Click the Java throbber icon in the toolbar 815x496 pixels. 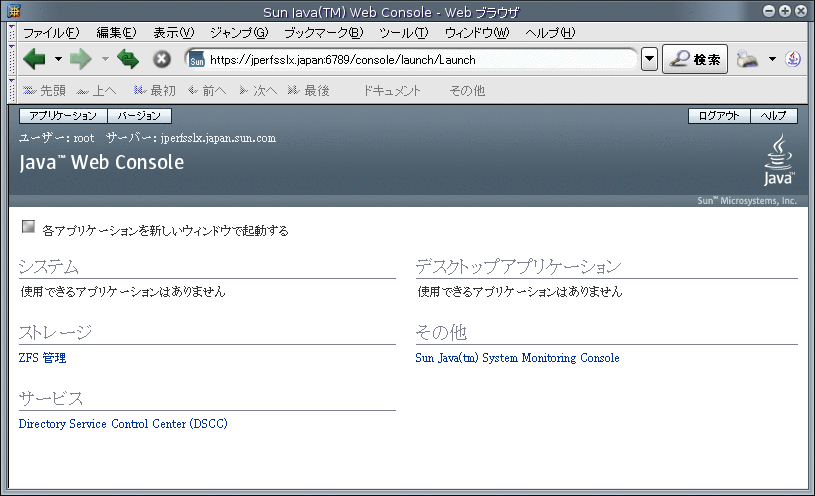[793, 59]
